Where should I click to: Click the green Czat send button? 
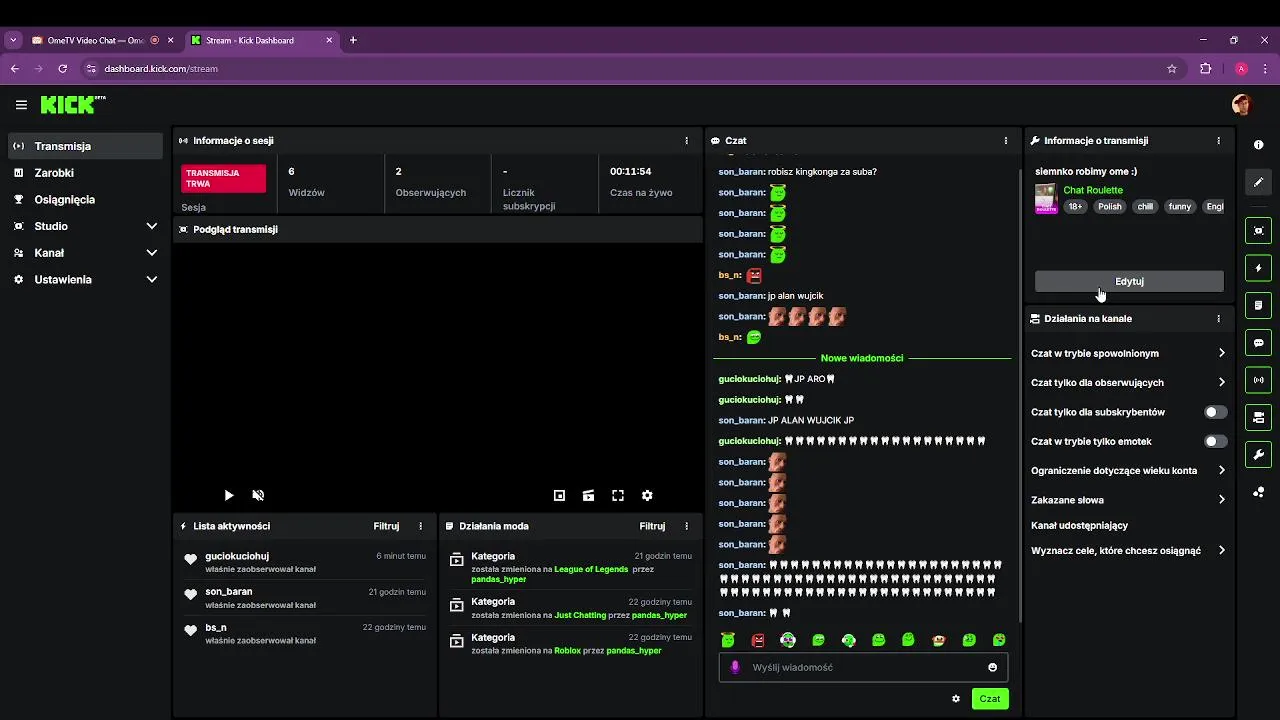990,699
